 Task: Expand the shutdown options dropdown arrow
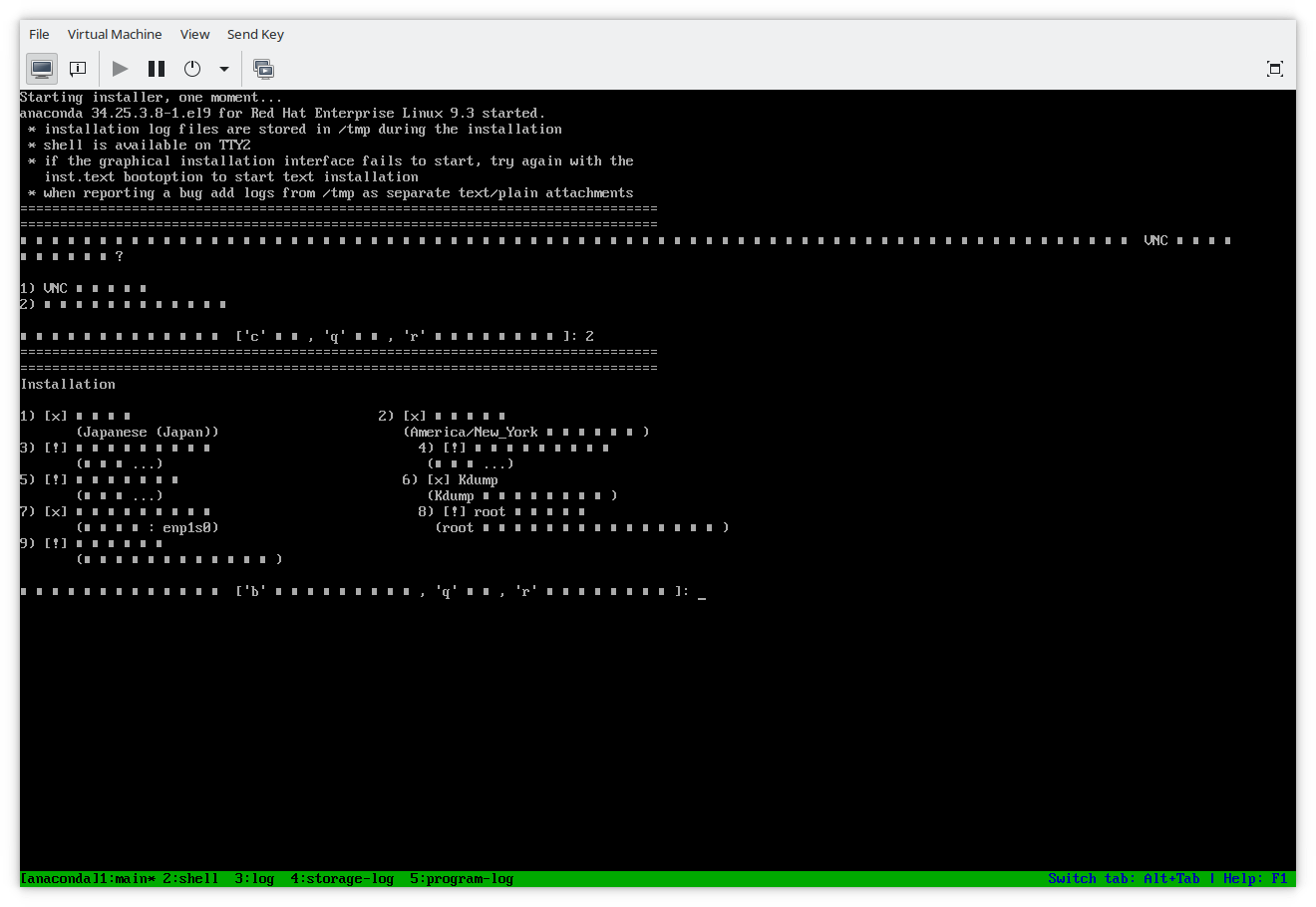pyautogui.click(x=224, y=69)
